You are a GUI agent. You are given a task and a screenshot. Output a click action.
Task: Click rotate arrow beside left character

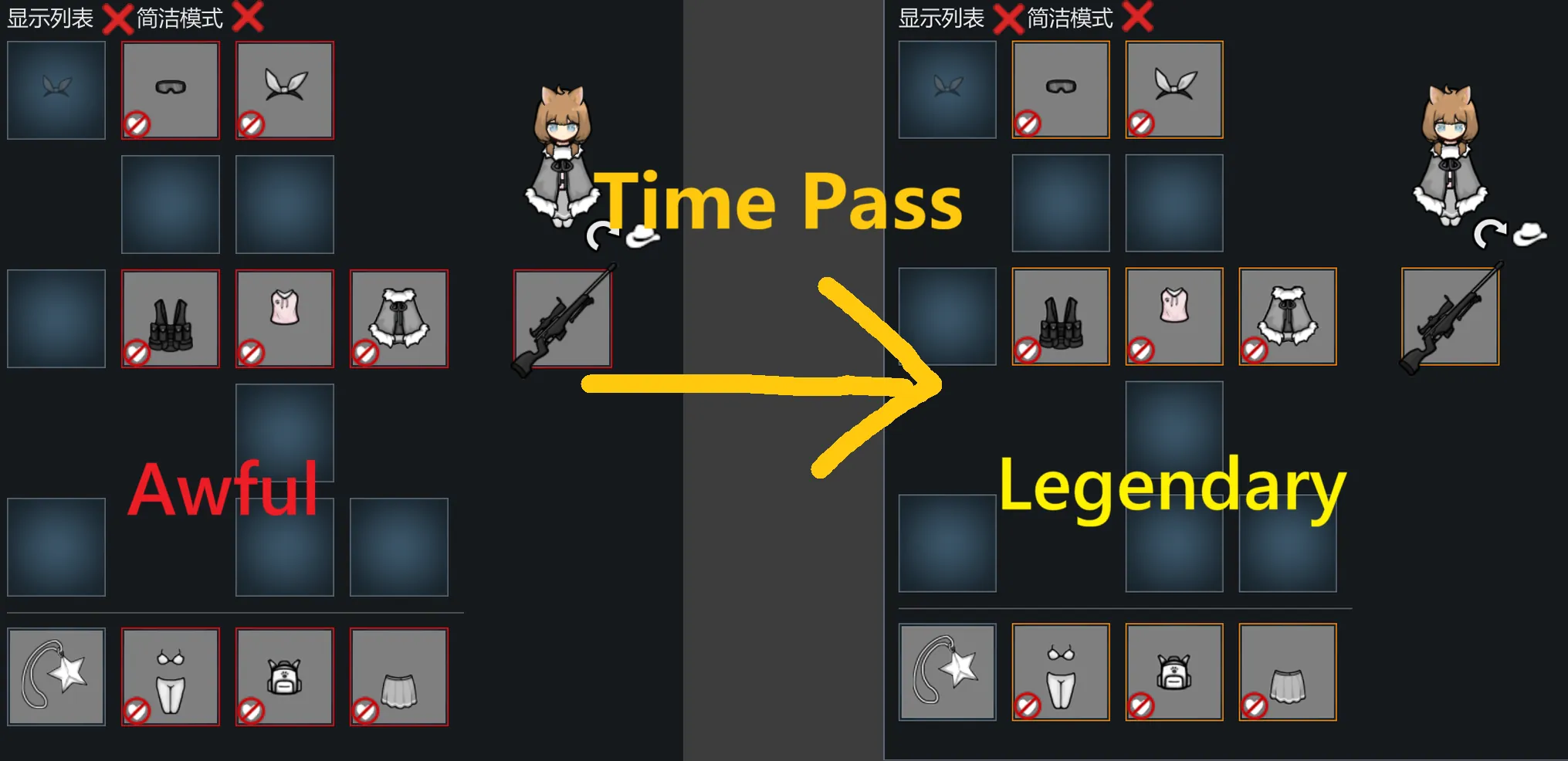click(600, 235)
